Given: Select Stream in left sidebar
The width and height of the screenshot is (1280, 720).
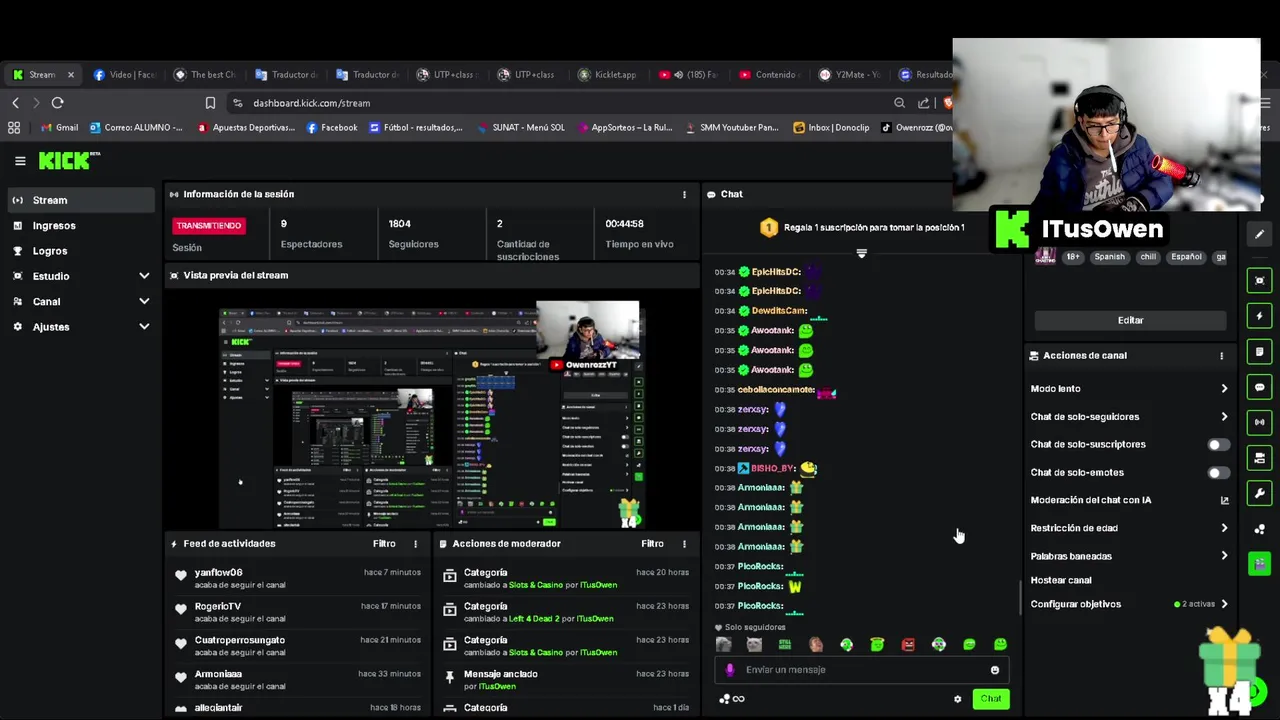Looking at the screenshot, I should [80, 200].
